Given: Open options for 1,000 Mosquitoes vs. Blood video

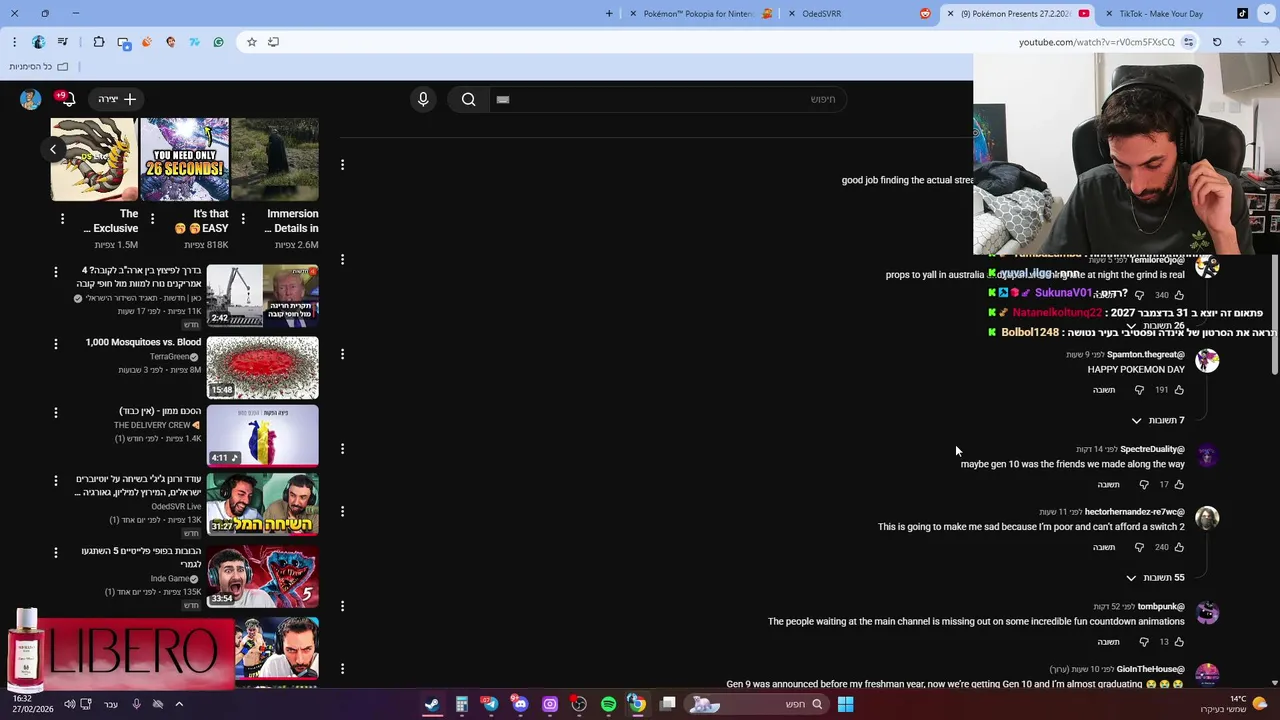Looking at the screenshot, I should [56, 343].
